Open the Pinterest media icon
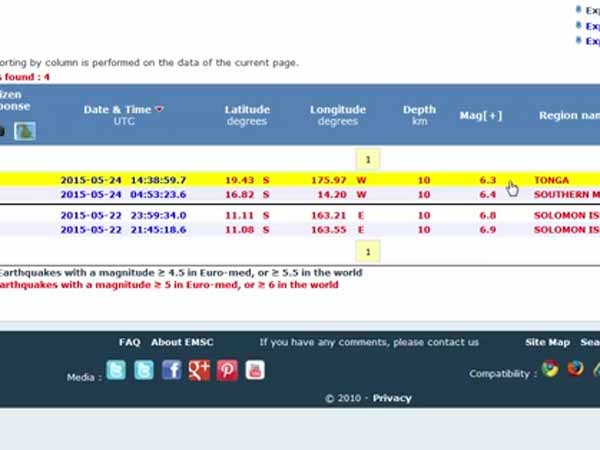Viewport: 600px width, 450px height. [x=227, y=371]
